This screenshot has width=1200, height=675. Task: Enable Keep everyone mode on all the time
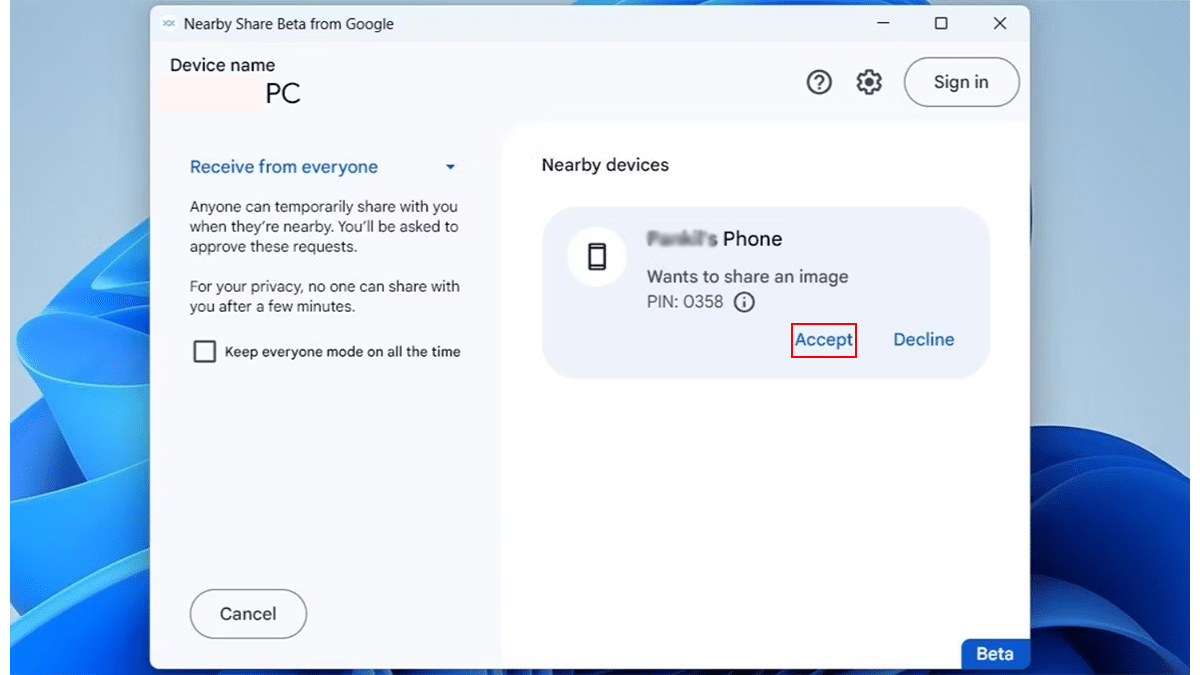(204, 352)
